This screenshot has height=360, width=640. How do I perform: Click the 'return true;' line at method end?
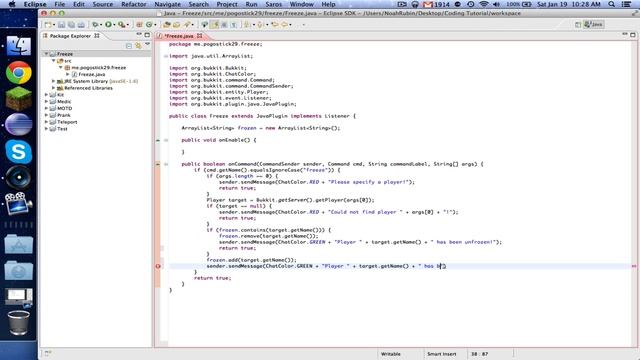(212, 278)
